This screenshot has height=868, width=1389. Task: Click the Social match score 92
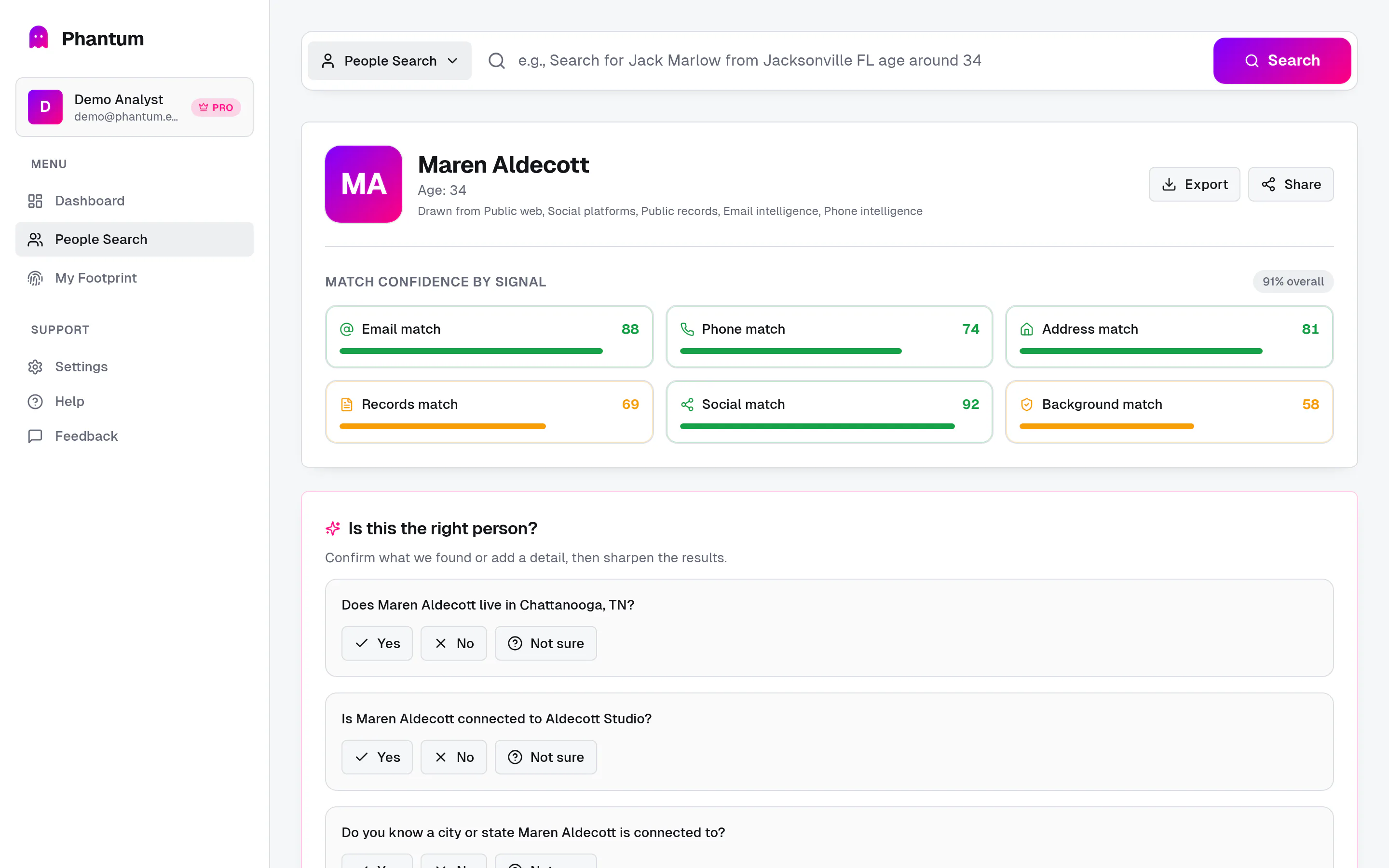pyautogui.click(x=970, y=404)
